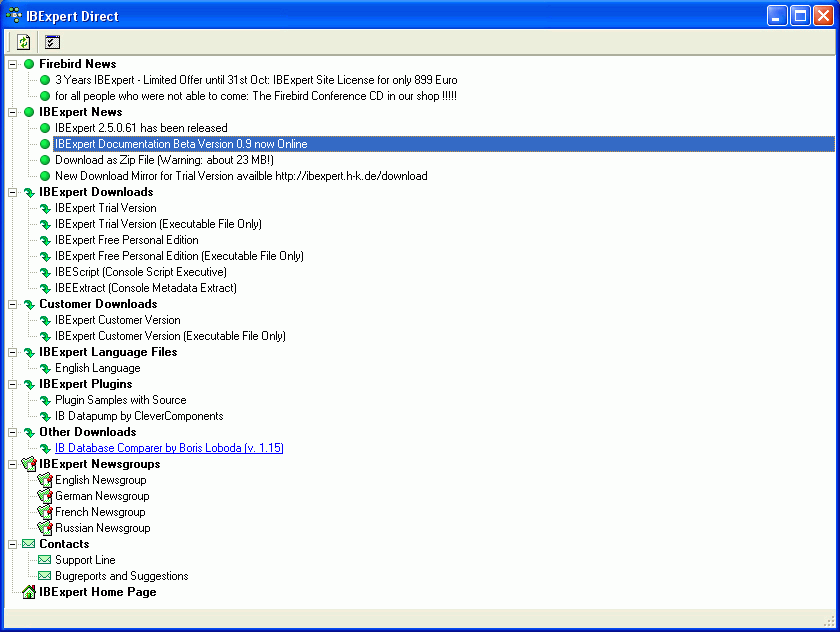Image resolution: width=840 pixels, height=632 pixels.
Task: Select Other Downloads heading
Action: 87,432
